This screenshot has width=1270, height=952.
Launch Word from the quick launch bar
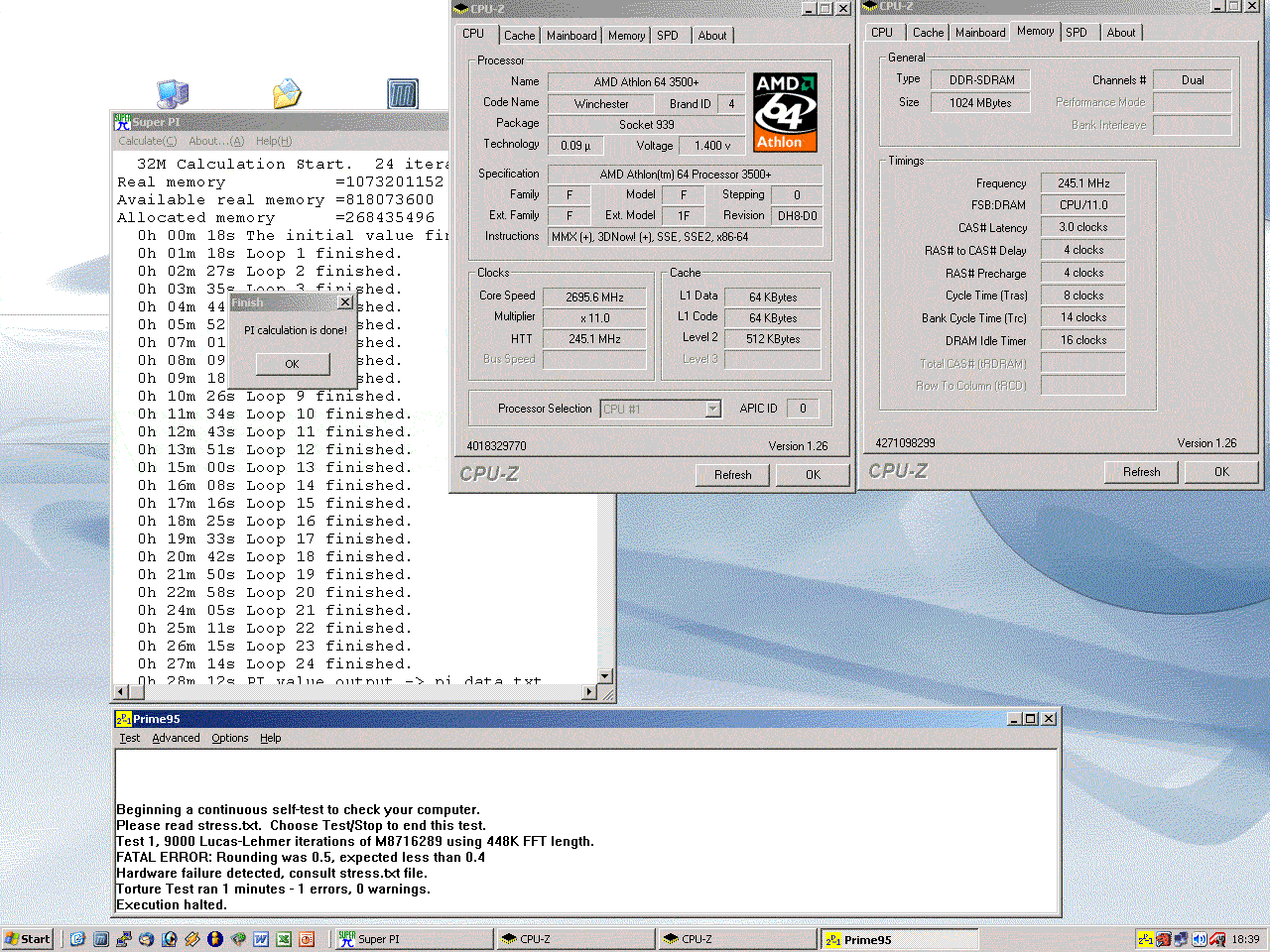tap(261, 939)
